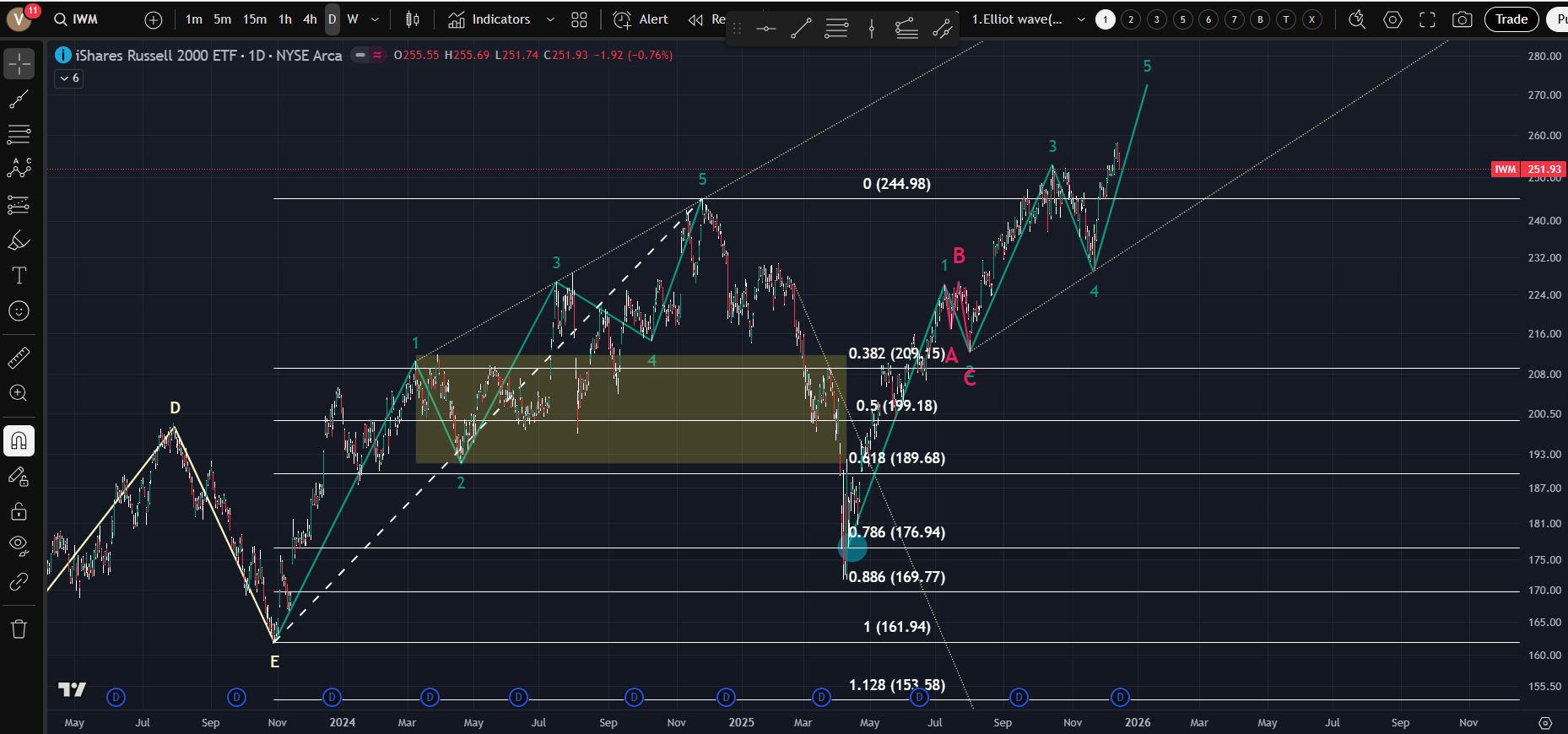Select the Brush drawing tool
Image resolution: width=1568 pixels, height=734 pixels.
[x=19, y=240]
